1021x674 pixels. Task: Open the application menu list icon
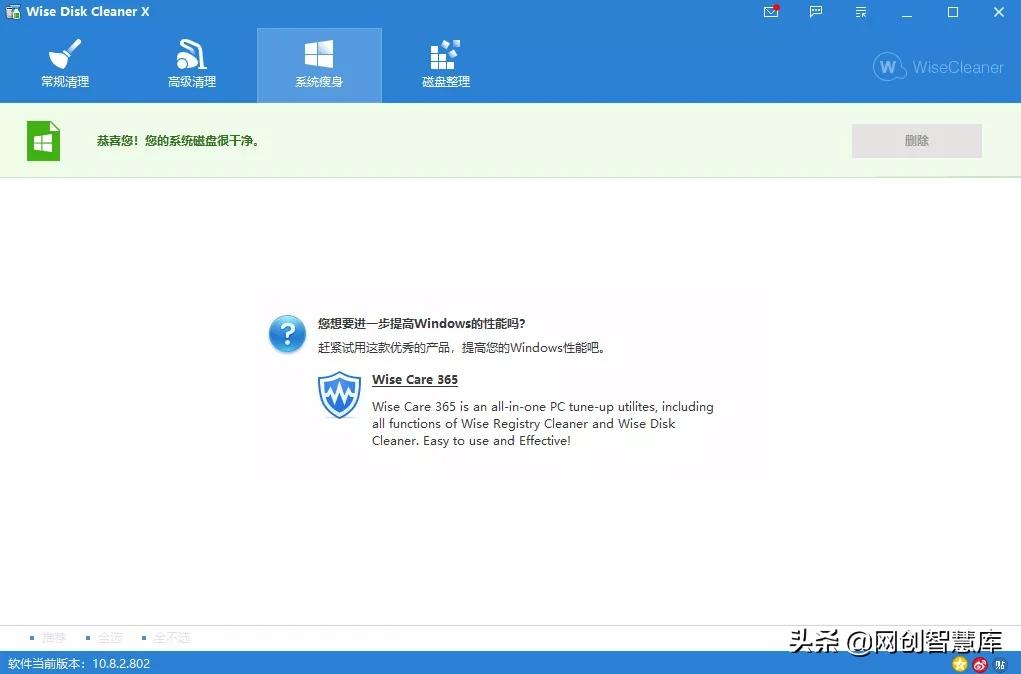click(860, 13)
